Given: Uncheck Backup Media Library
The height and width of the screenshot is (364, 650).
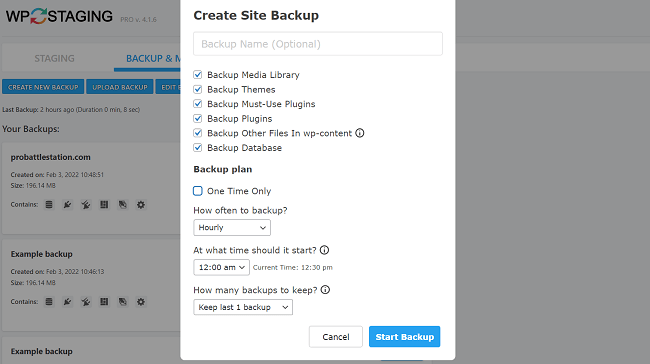Looking at the screenshot, I should (x=198, y=75).
